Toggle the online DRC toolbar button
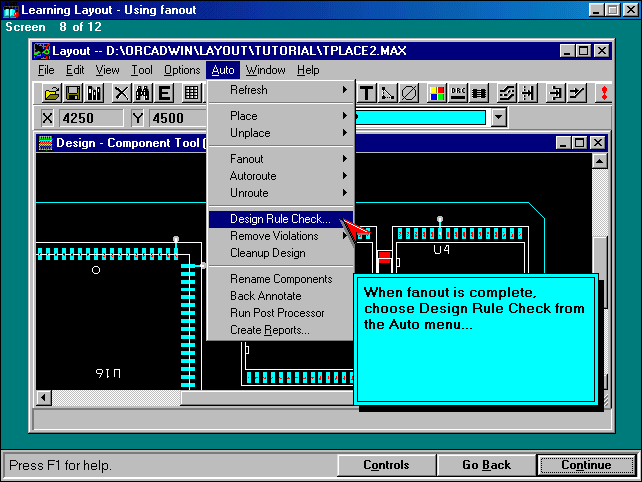Screen dimensions: 642x482 tap(459, 93)
